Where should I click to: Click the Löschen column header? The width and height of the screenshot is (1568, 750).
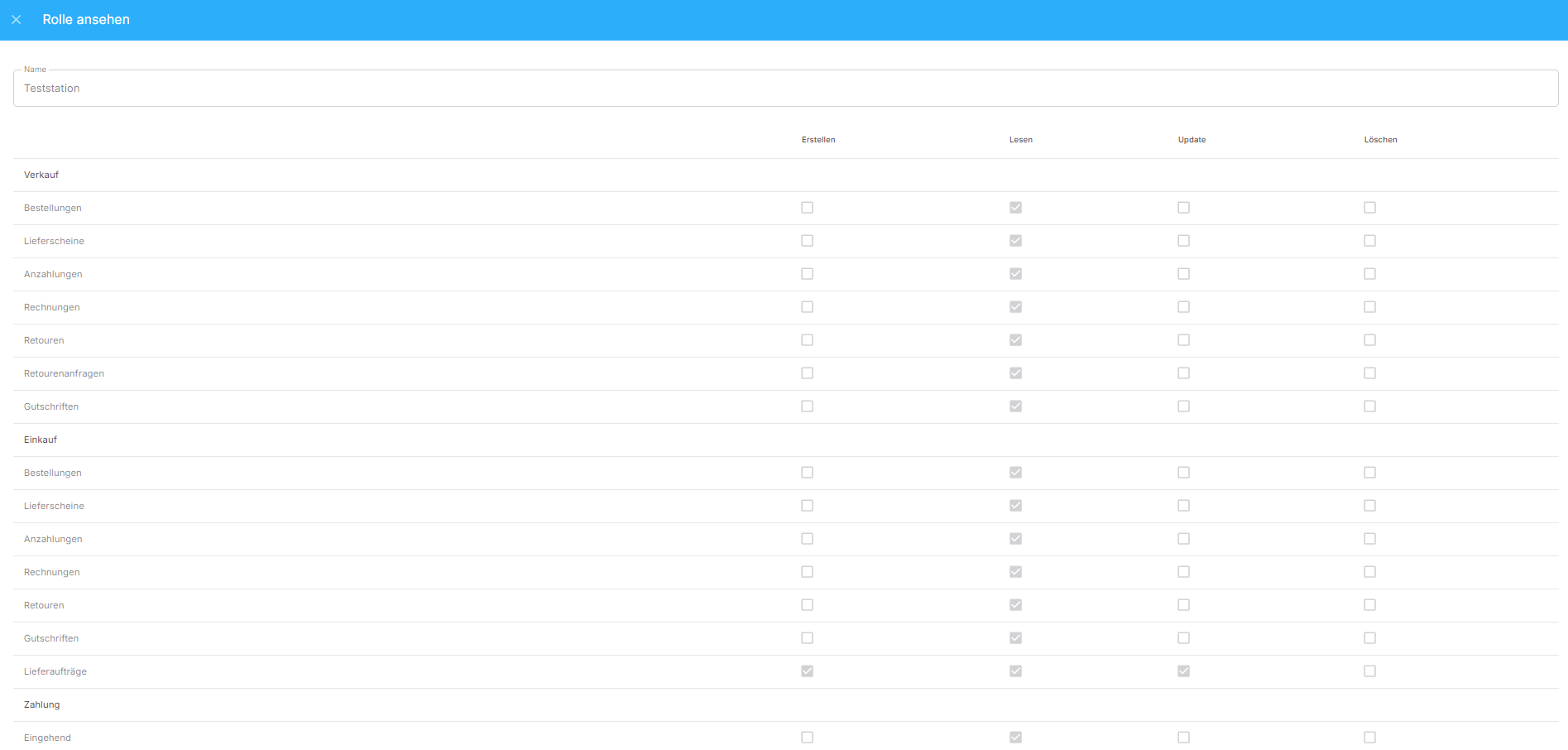point(1380,140)
